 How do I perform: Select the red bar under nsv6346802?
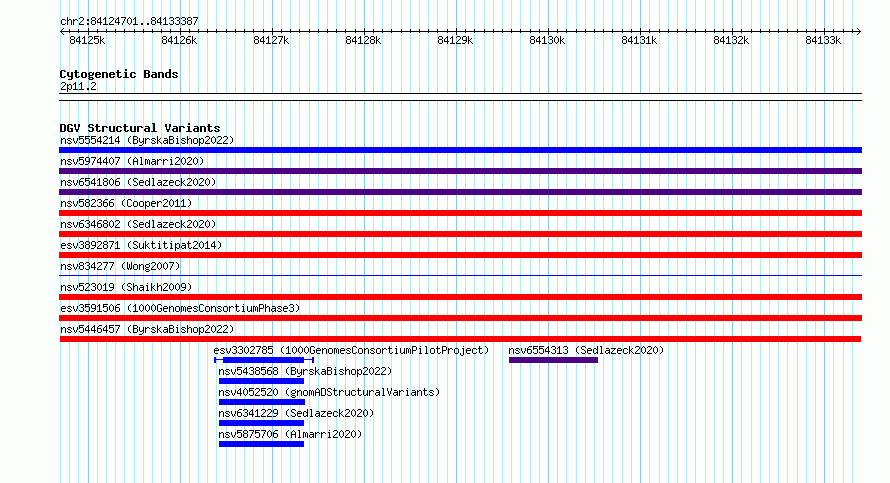tap(460, 234)
